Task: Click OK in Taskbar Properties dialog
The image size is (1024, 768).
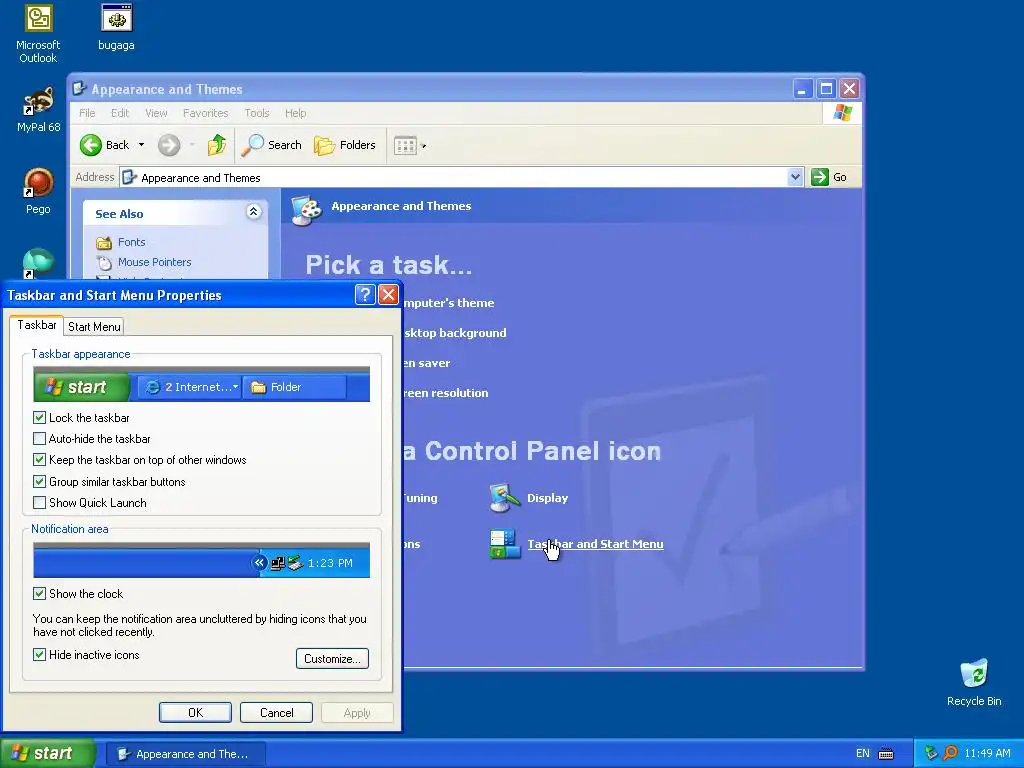Action: pos(195,712)
